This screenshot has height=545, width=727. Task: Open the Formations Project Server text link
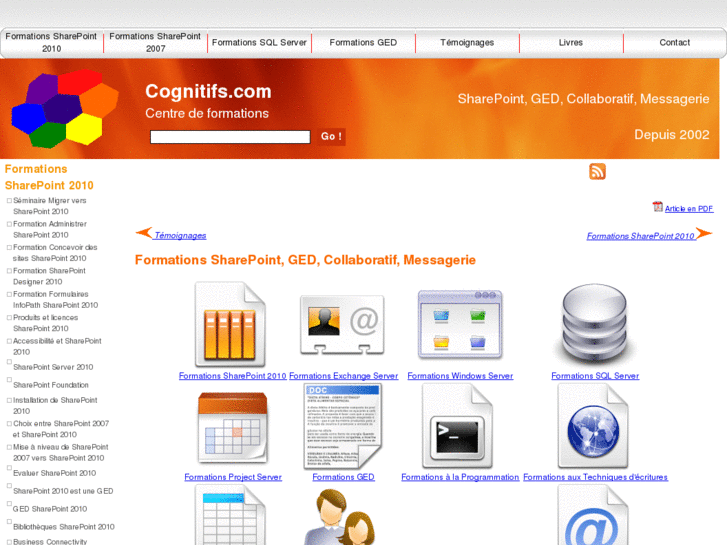point(233,477)
